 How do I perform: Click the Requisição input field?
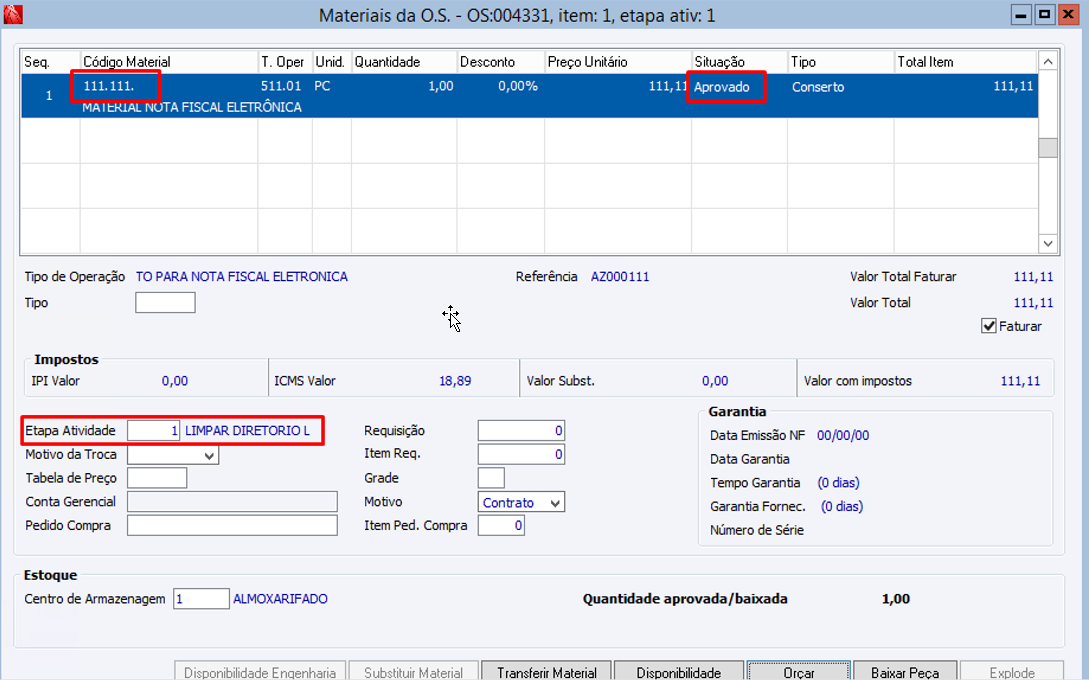pyautogui.click(x=521, y=431)
